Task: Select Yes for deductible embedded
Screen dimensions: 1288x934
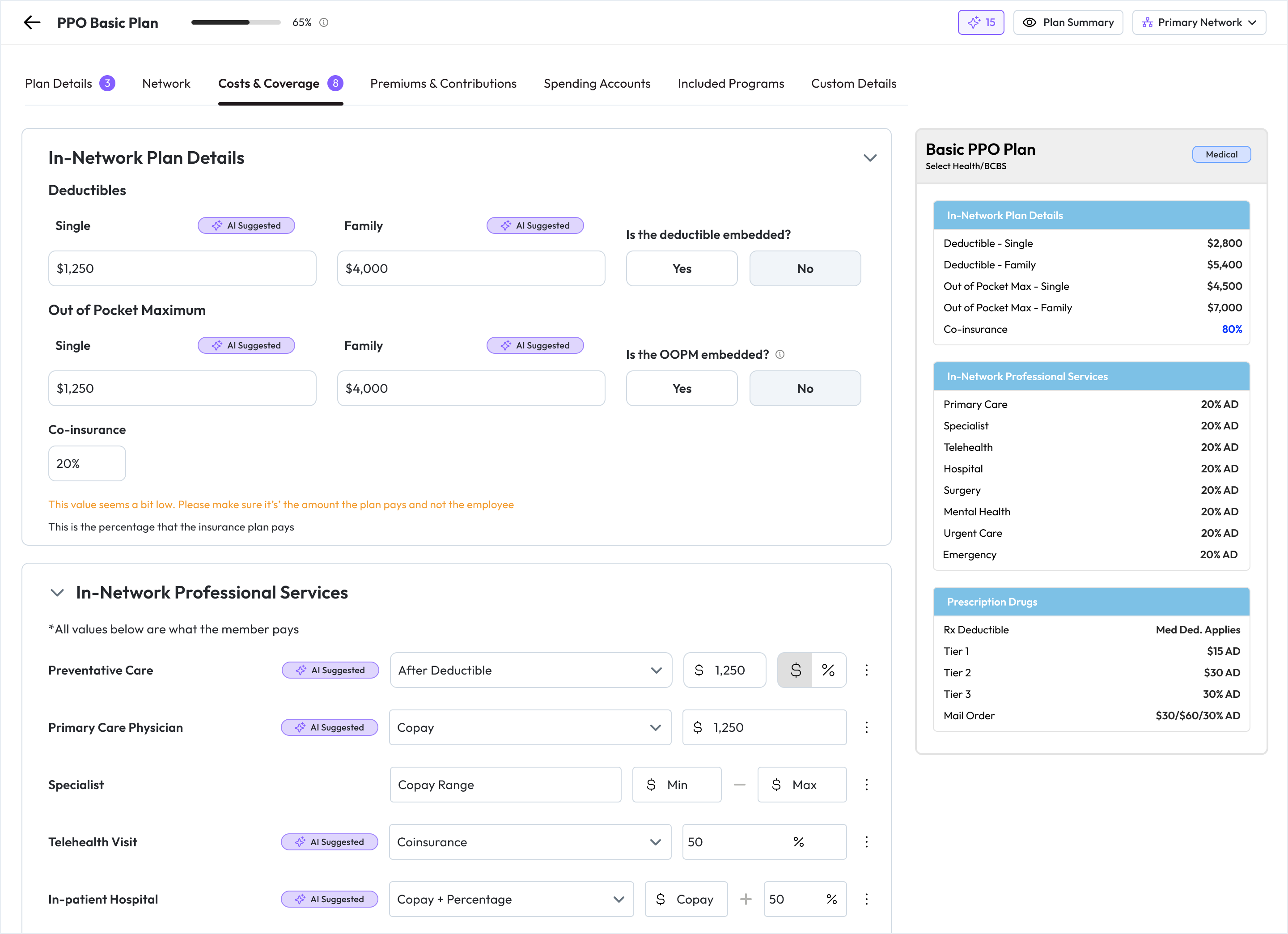Action: 682,269
